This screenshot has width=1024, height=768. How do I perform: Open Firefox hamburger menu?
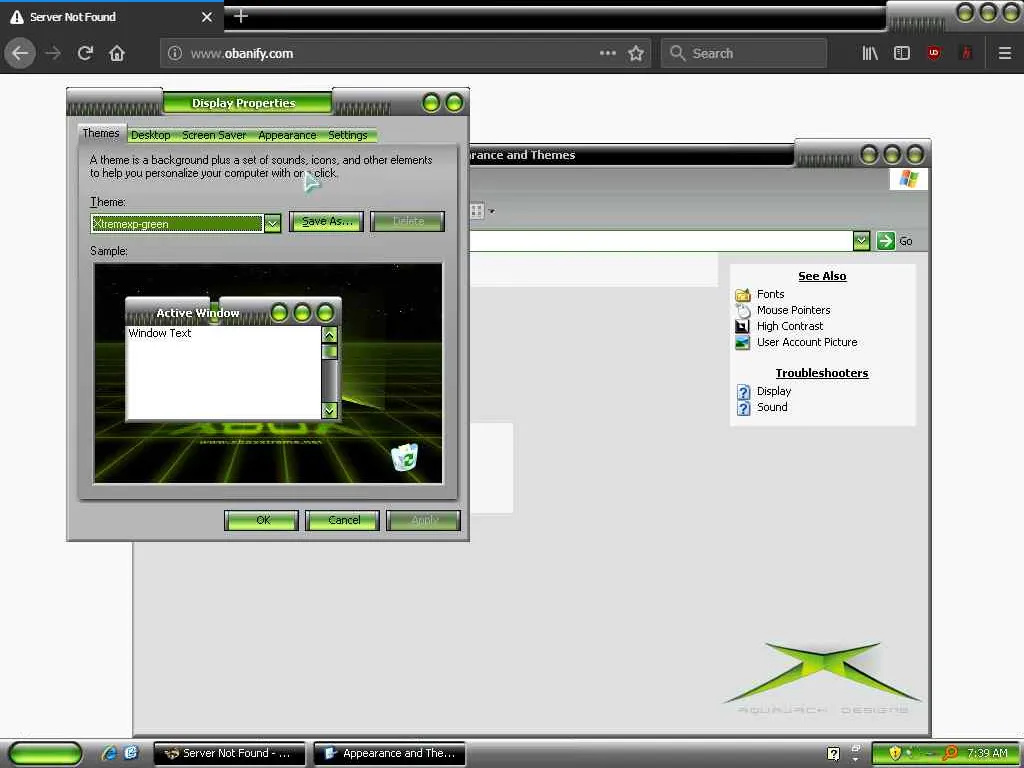(x=1004, y=53)
